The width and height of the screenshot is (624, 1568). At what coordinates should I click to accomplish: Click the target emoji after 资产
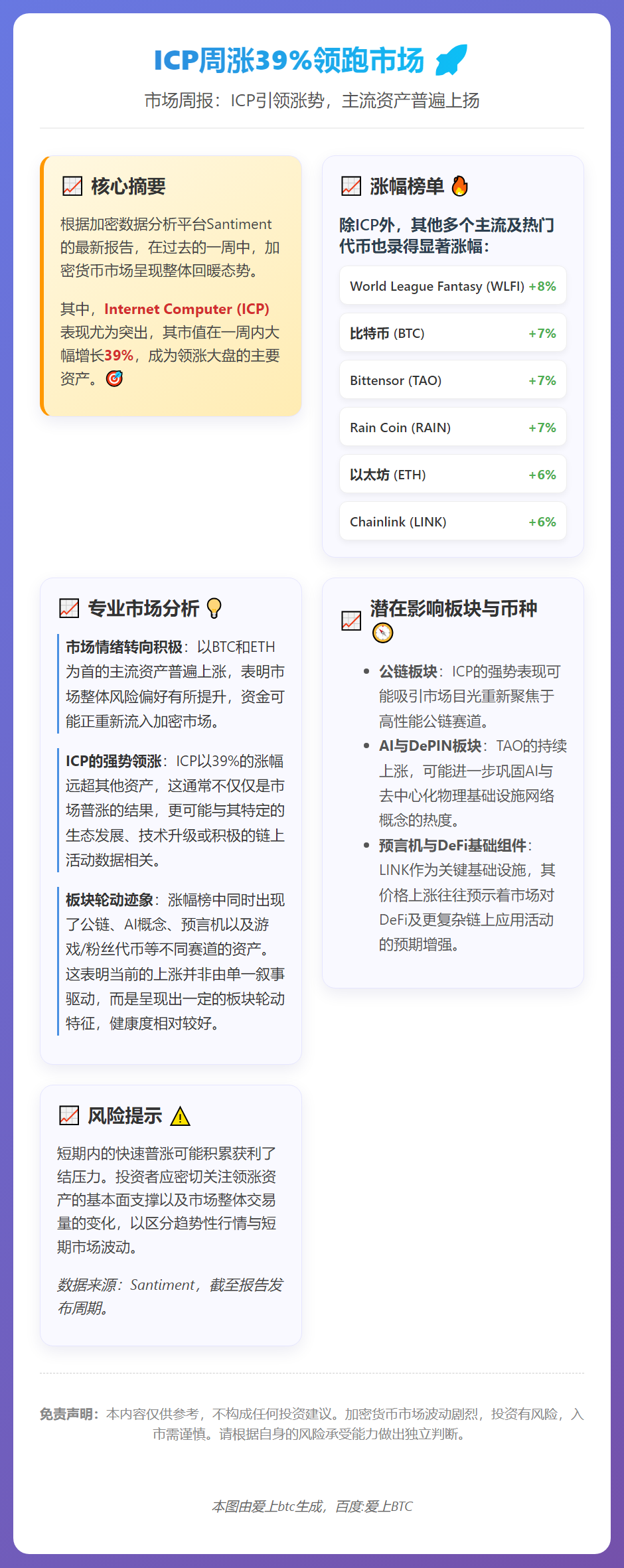(x=114, y=378)
